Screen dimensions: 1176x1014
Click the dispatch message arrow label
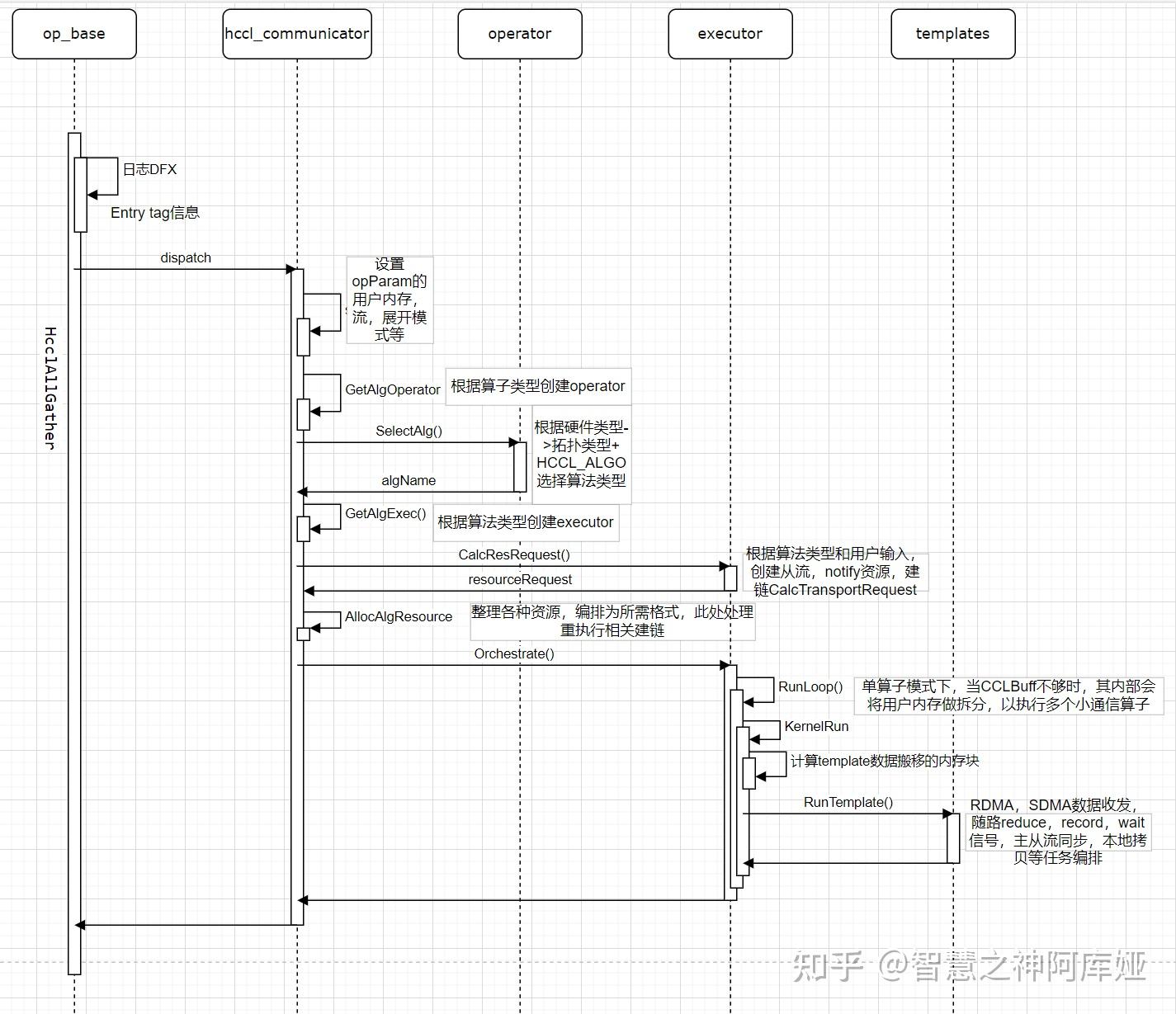pyautogui.click(x=186, y=257)
